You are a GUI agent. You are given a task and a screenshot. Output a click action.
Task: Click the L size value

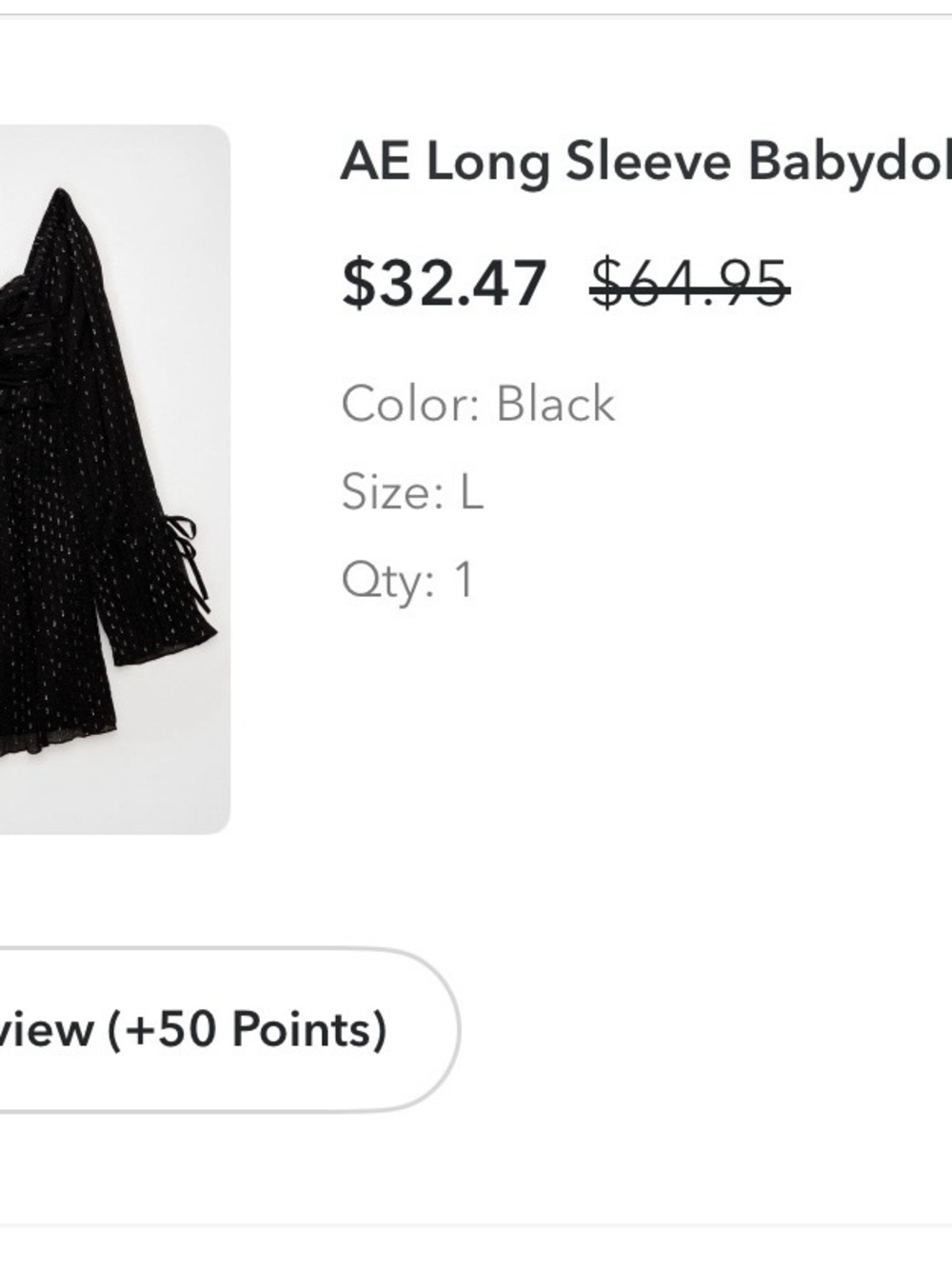pyautogui.click(x=471, y=493)
